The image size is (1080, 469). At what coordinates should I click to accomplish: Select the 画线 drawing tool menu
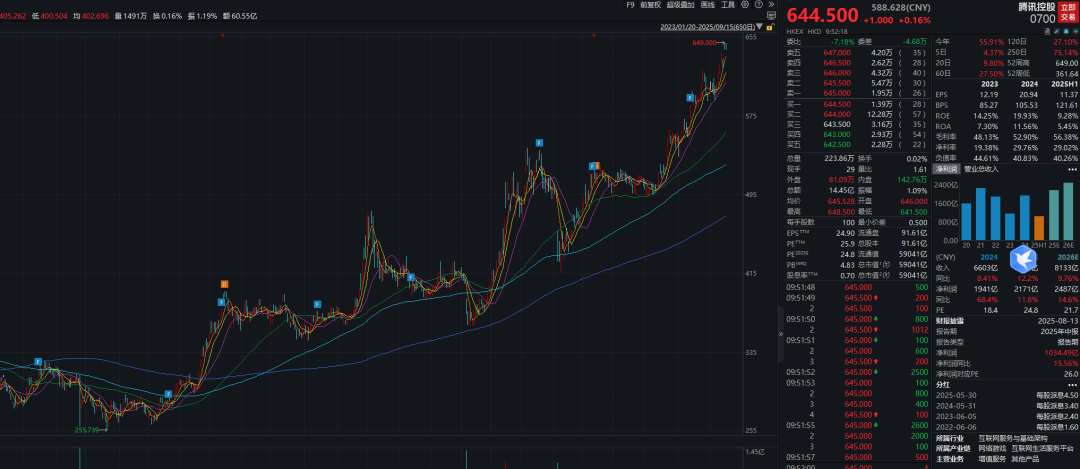707,4
